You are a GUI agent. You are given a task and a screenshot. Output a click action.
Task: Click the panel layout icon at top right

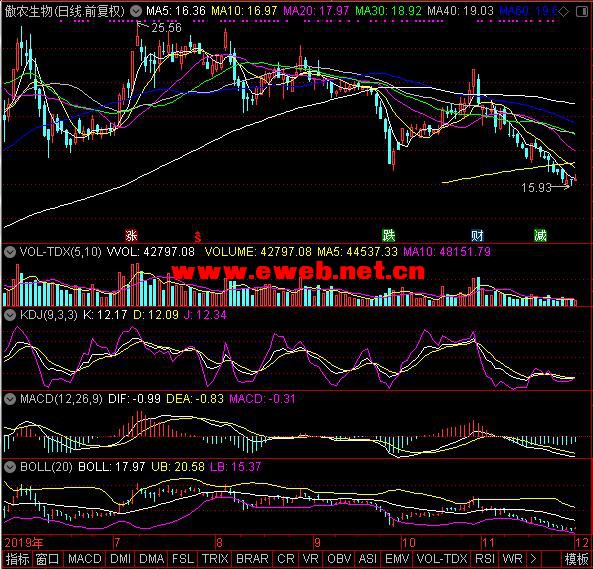pyautogui.click(x=582, y=12)
